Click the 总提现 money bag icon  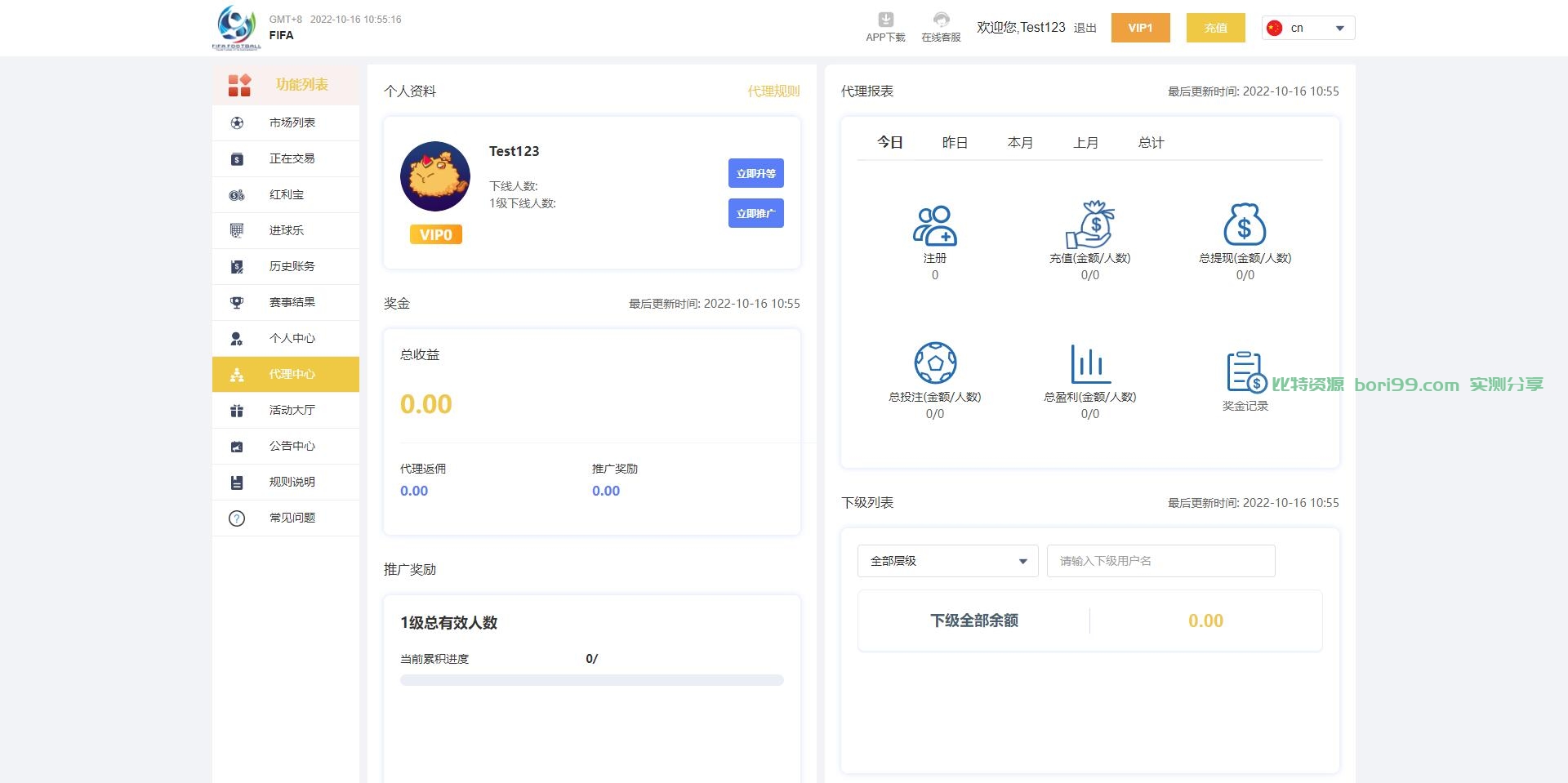click(x=1245, y=224)
